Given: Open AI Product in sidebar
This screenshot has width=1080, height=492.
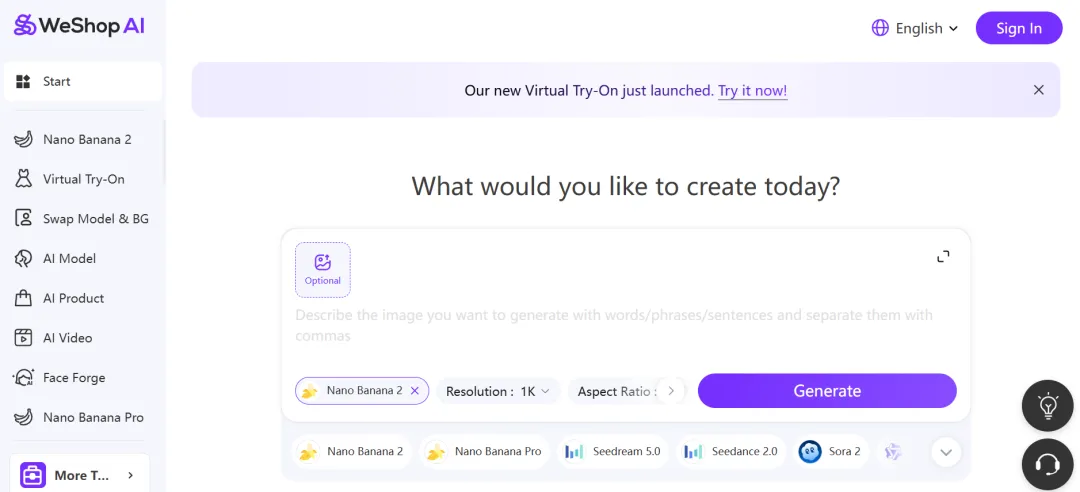Looking at the screenshot, I should 83,298.
